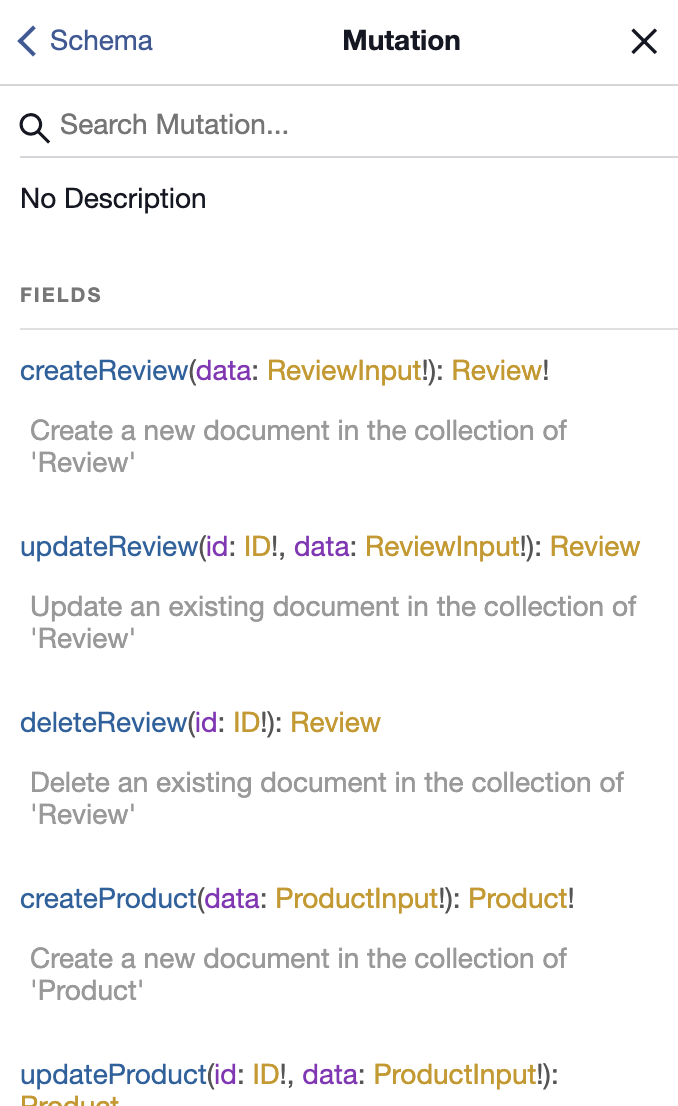
Task: Open the deleteReview field
Action: point(103,722)
